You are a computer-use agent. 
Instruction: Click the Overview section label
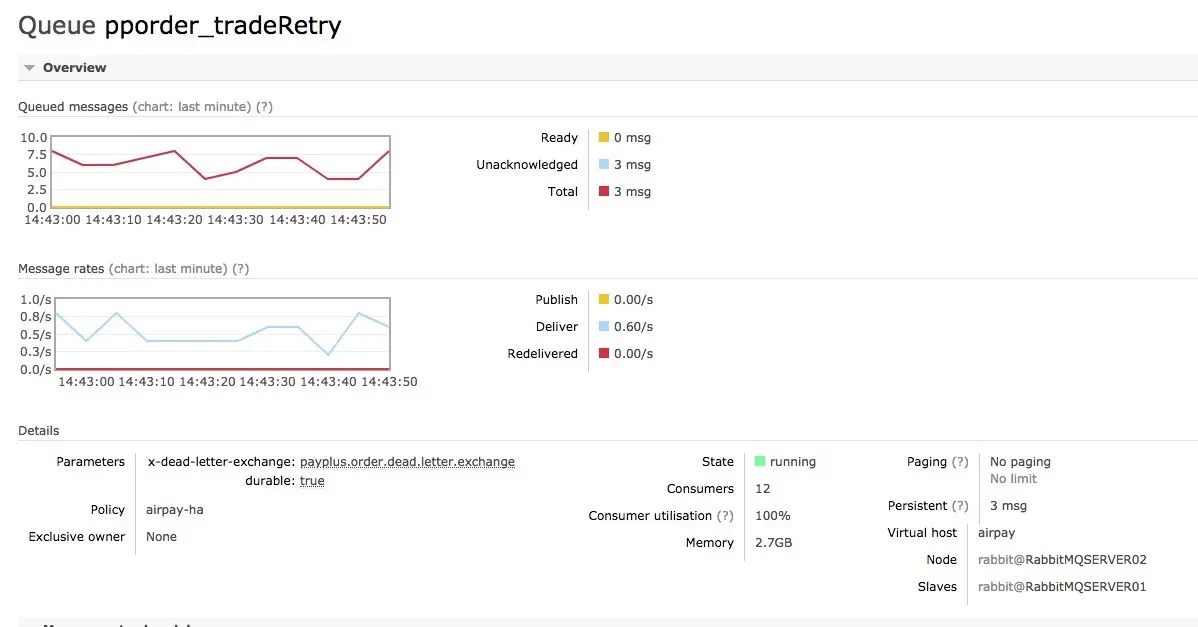click(75, 68)
